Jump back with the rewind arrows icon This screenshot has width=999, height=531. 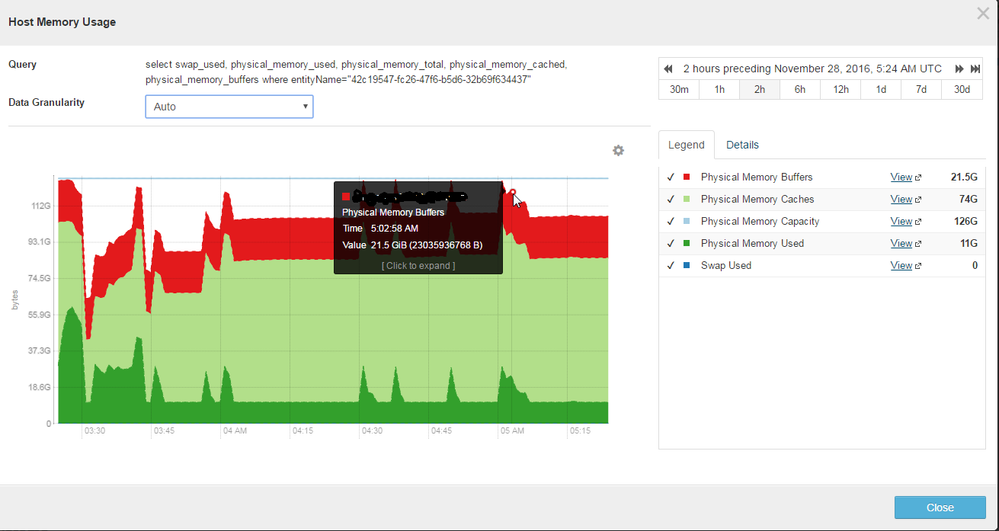click(668, 69)
